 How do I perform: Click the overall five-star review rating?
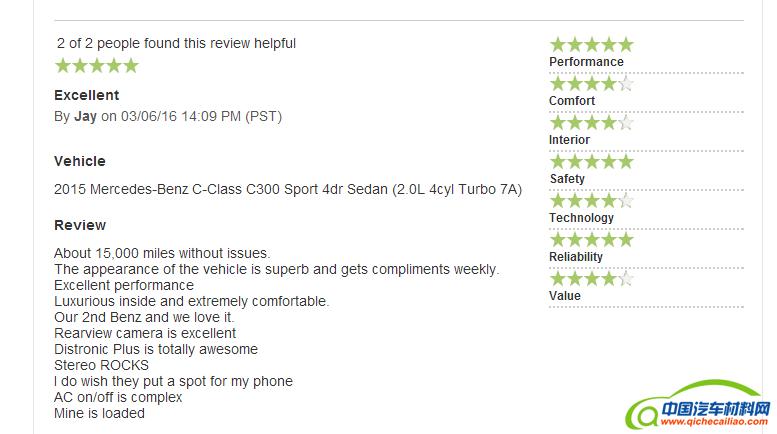point(96,66)
